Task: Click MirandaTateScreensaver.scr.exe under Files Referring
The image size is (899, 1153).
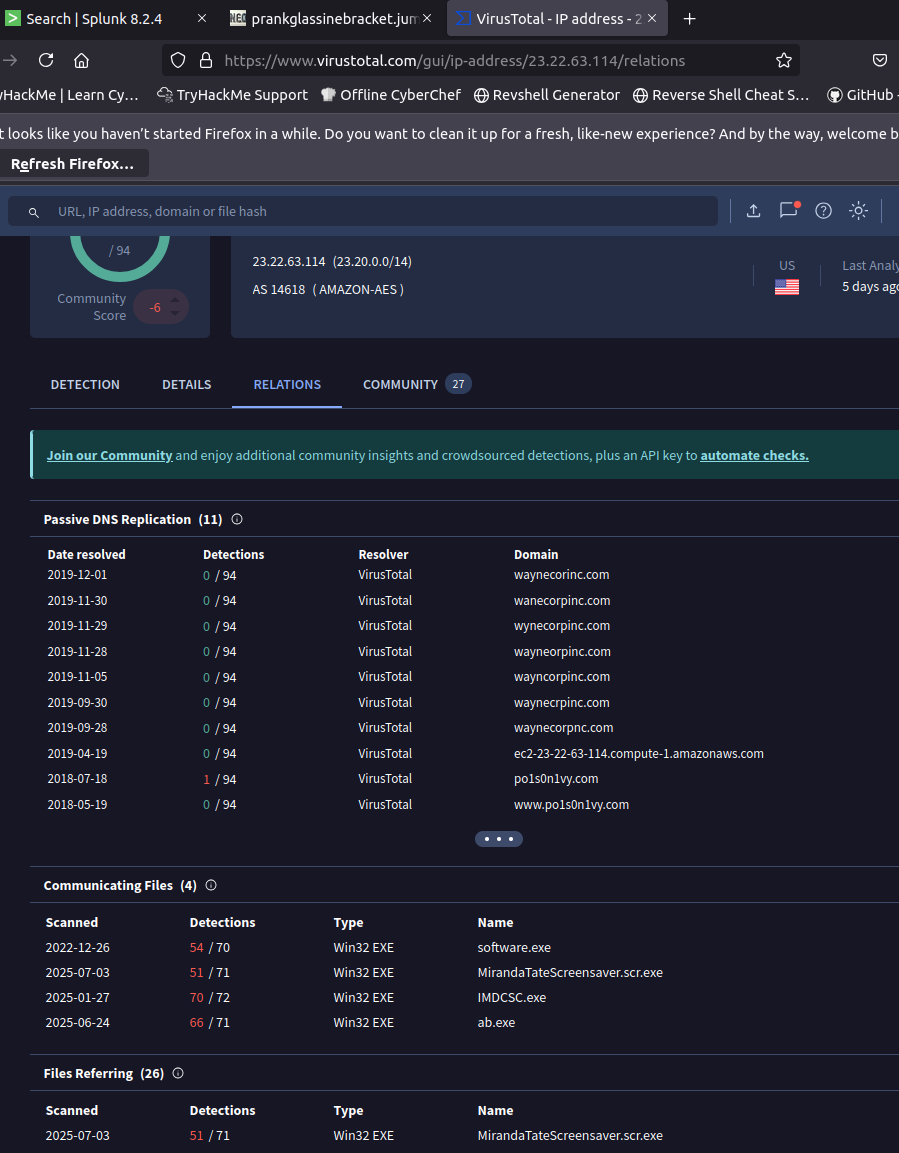Action: pyautogui.click(x=570, y=1136)
